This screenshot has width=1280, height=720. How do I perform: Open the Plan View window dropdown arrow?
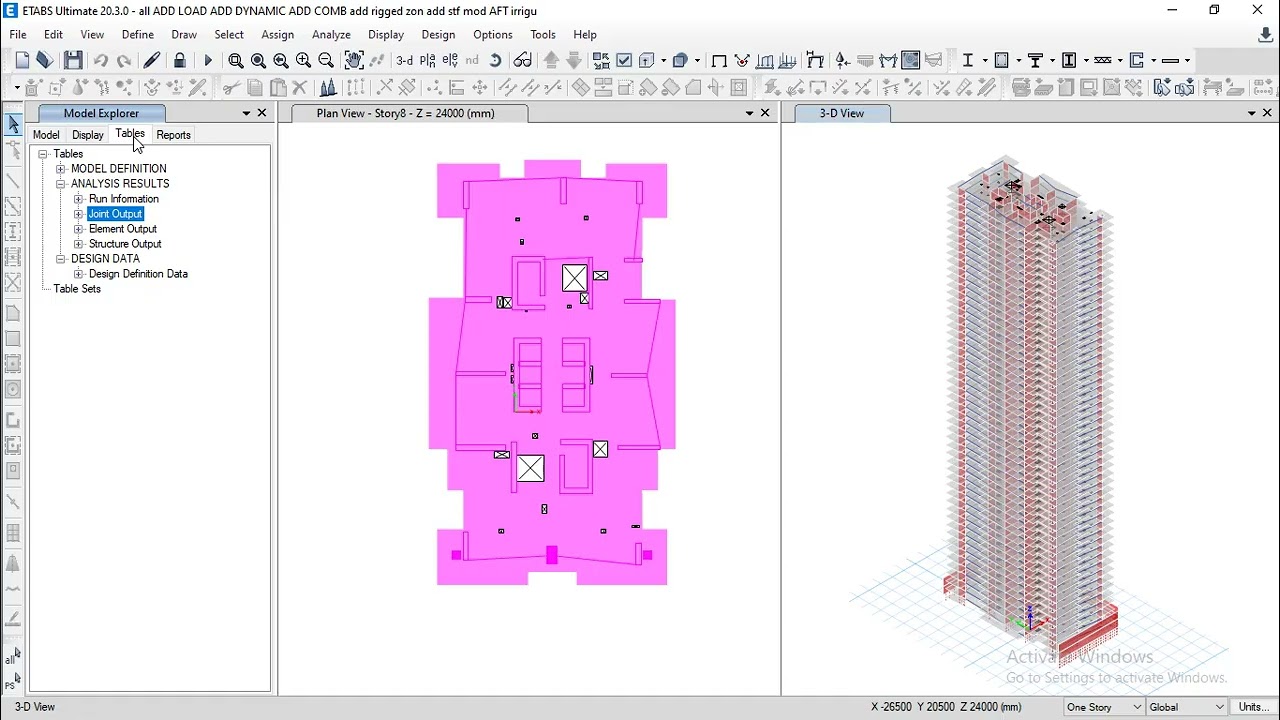tap(749, 113)
